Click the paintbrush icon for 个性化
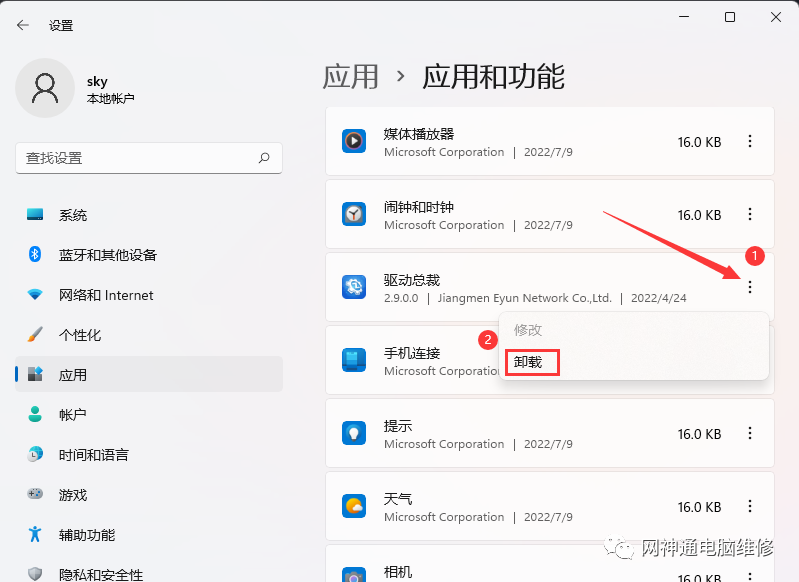This screenshot has height=582, width=799. point(35,334)
